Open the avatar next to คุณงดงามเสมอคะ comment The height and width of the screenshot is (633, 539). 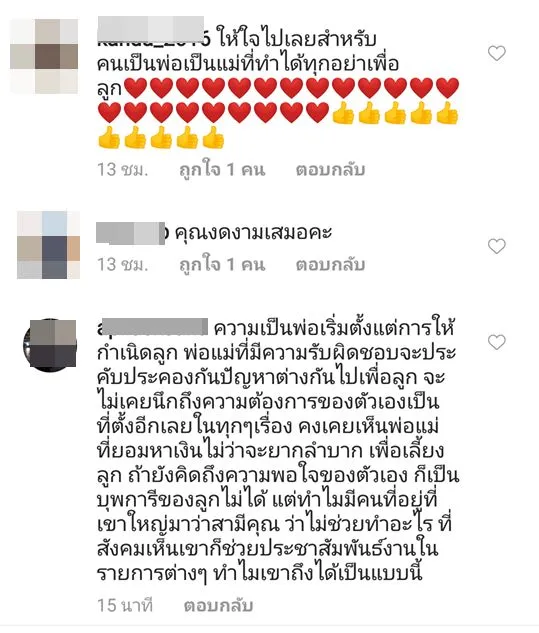pos(48,245)
